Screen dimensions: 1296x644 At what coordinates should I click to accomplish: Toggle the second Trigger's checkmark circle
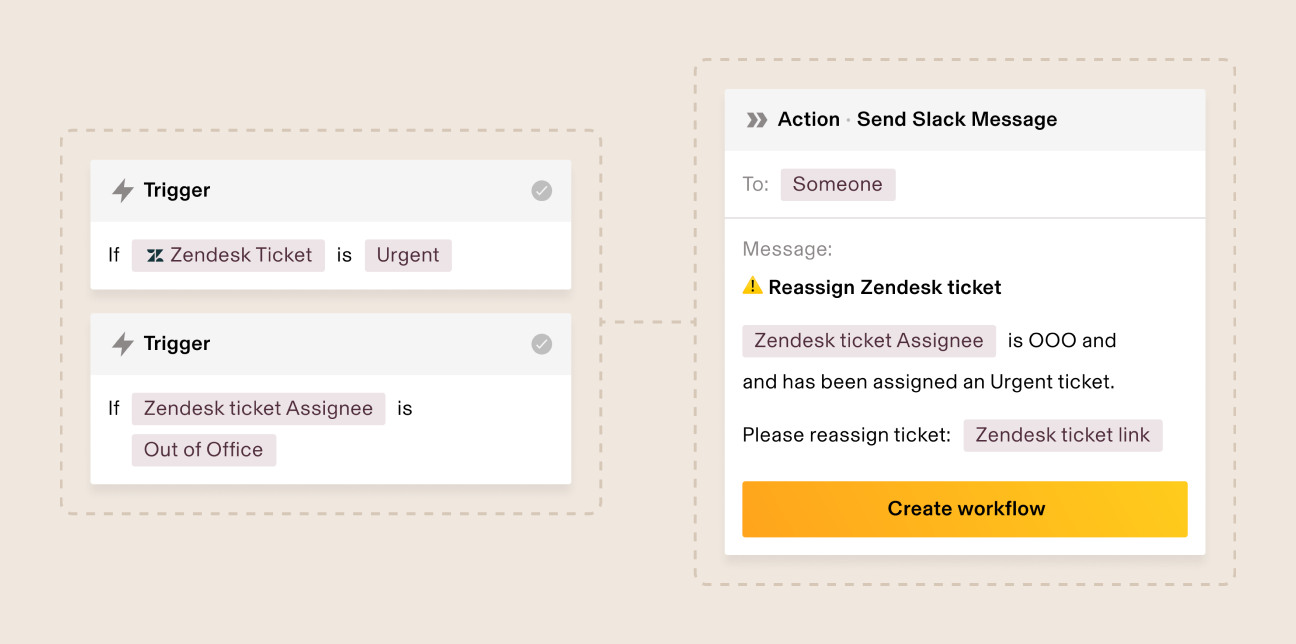tap(541, 344)
